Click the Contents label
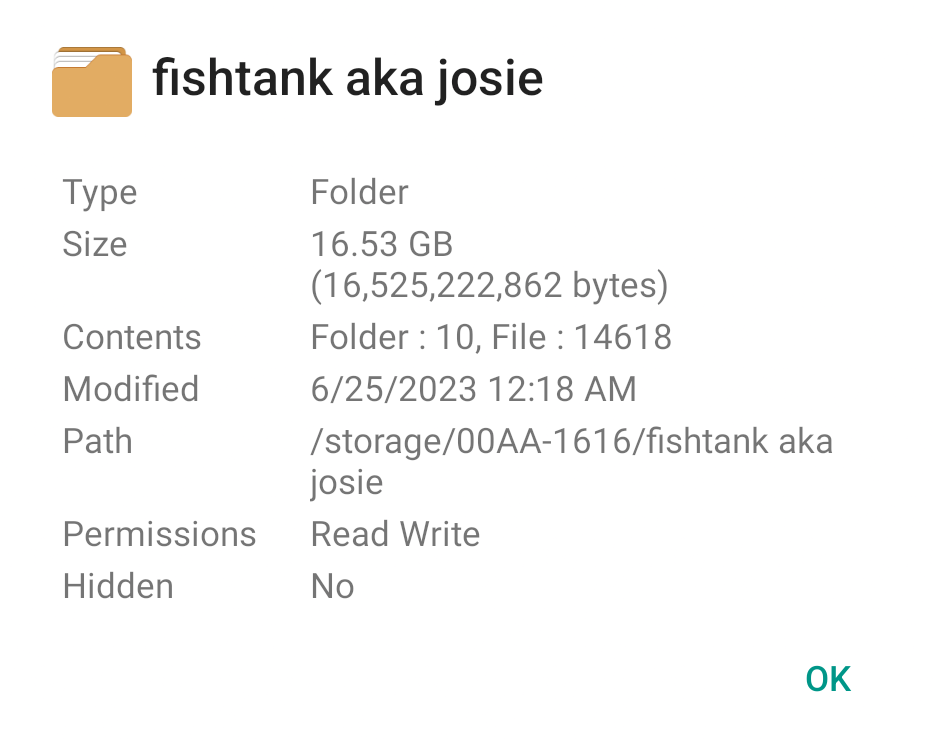Image resolution: width=934 pixels, height=742 pixels. coord(132,337)
